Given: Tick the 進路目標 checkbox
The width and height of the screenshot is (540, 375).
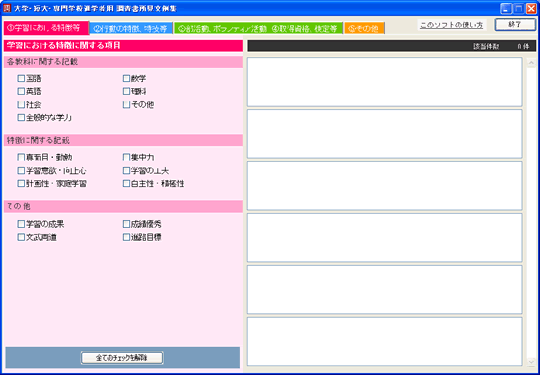Looking at the screenshot, I should [x=126, y=237].
